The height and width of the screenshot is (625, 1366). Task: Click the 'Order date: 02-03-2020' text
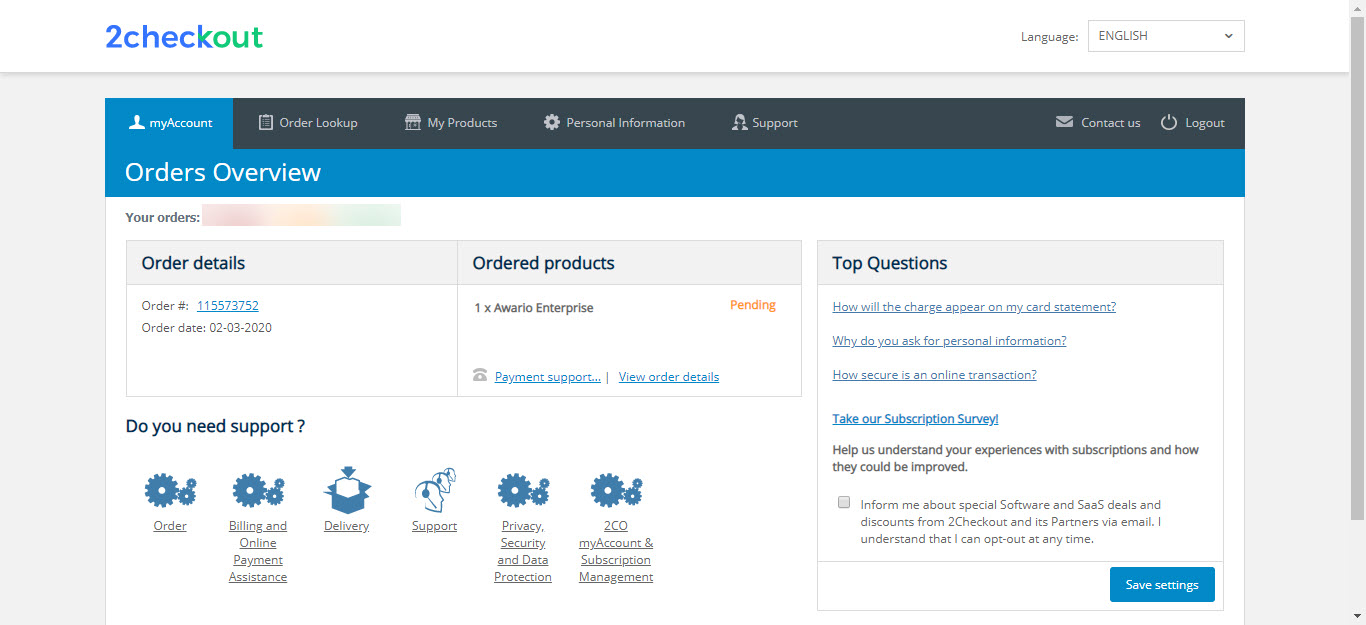tap(207, 328)
